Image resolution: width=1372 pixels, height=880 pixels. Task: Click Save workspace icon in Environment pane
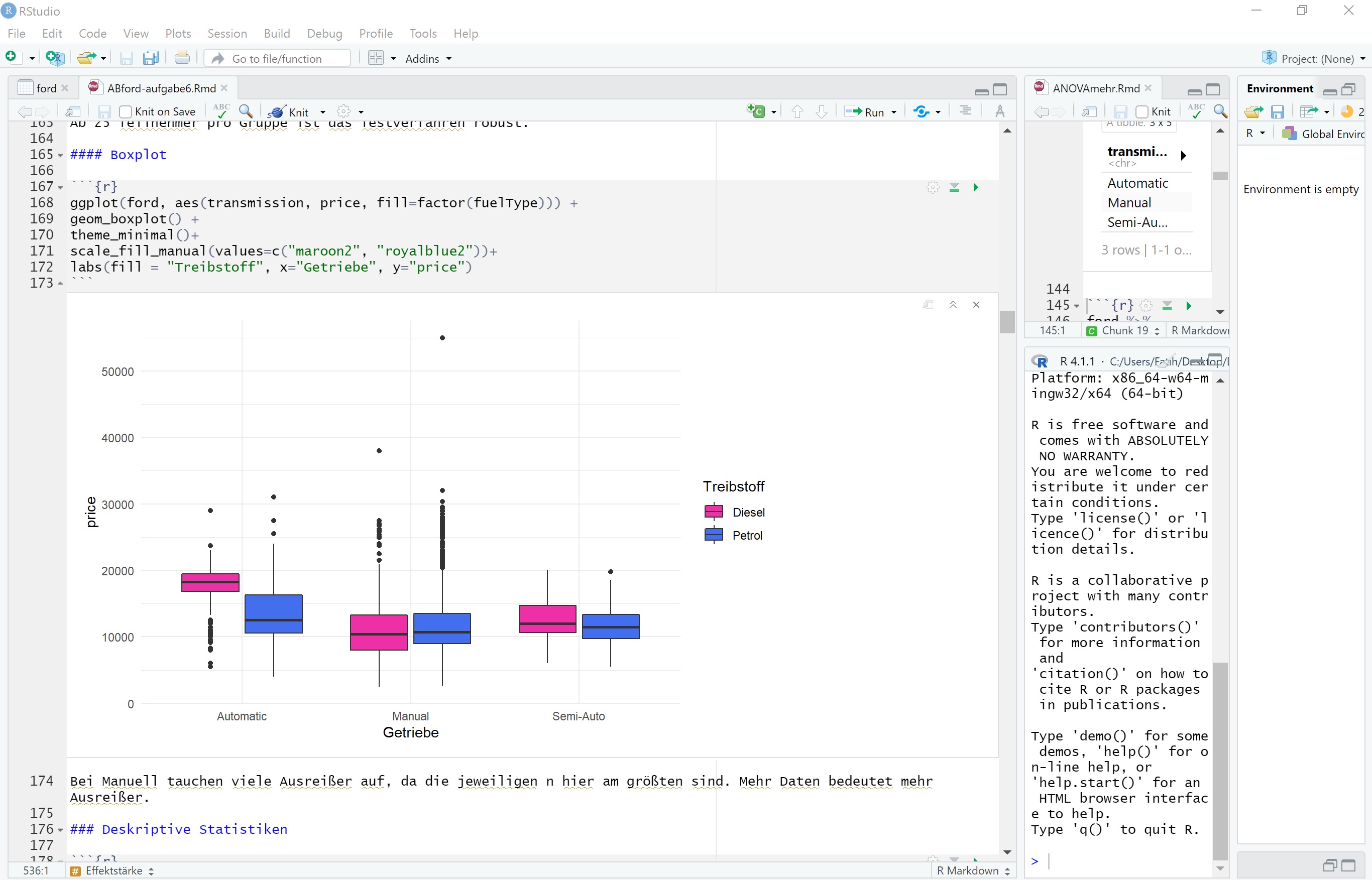[x=1278, y=111]
